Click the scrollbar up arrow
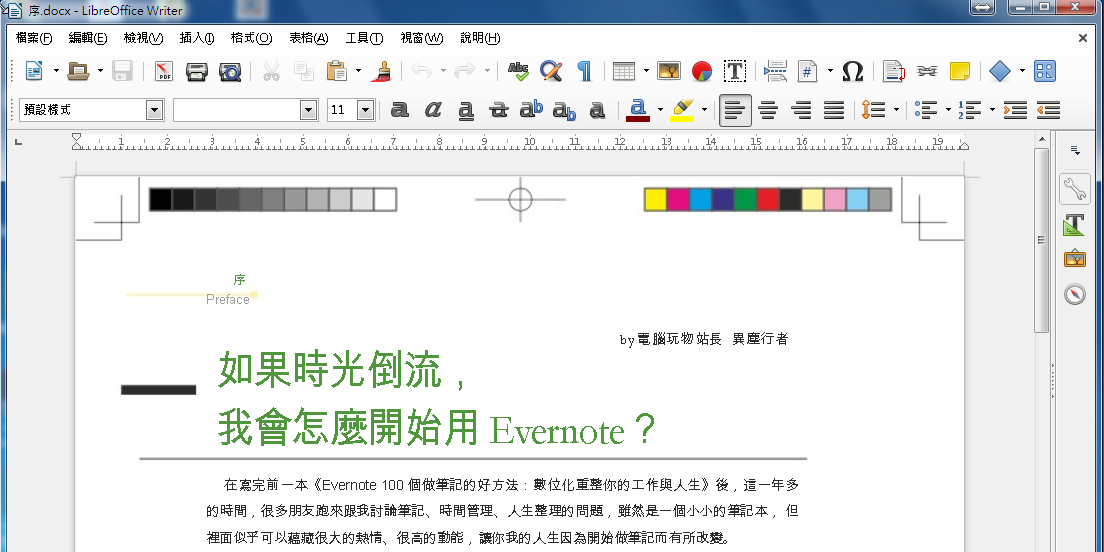This screenshot has width=1104, height=552. 1041,140
